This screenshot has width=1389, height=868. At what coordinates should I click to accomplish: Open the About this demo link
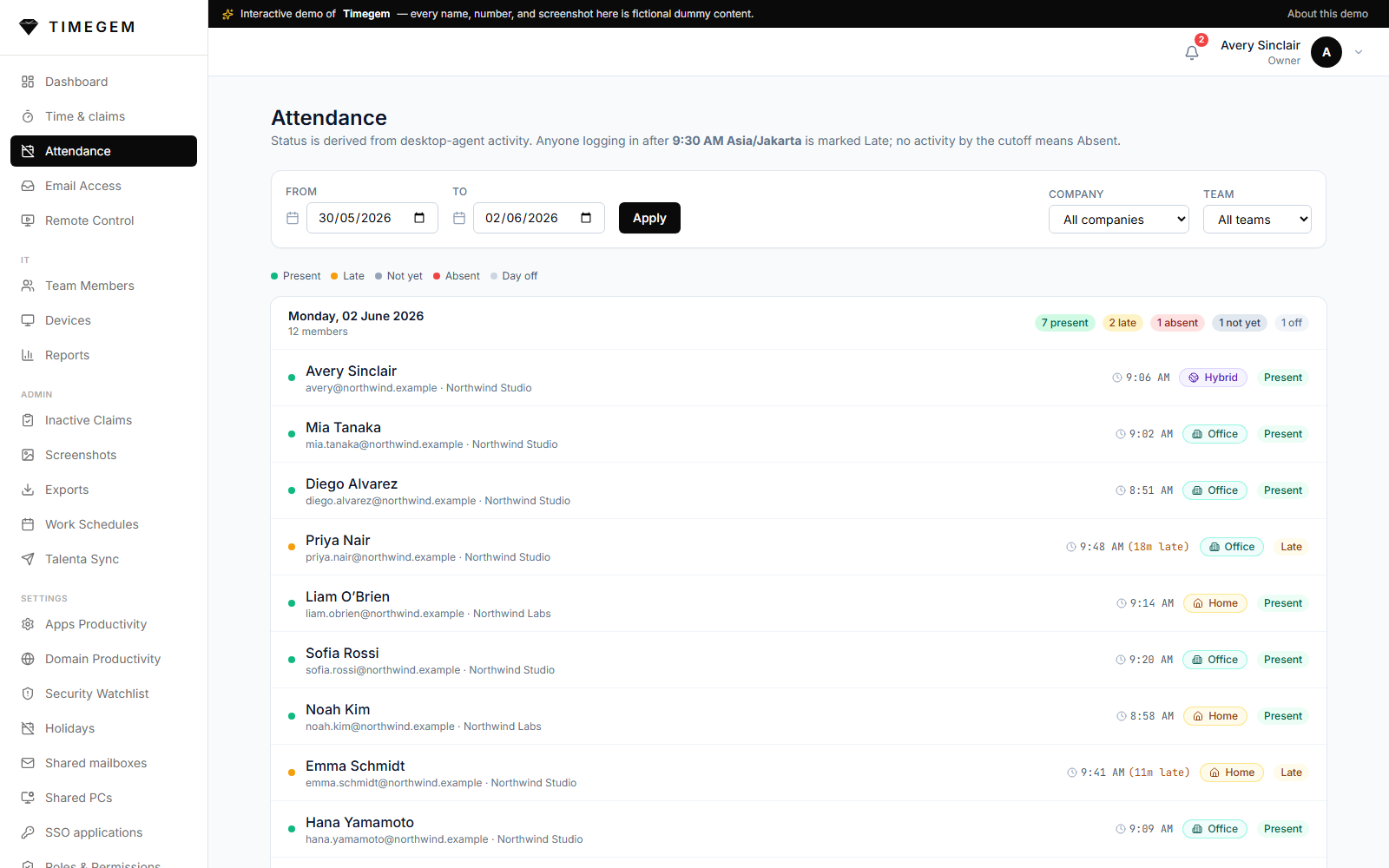(1327, 14)
